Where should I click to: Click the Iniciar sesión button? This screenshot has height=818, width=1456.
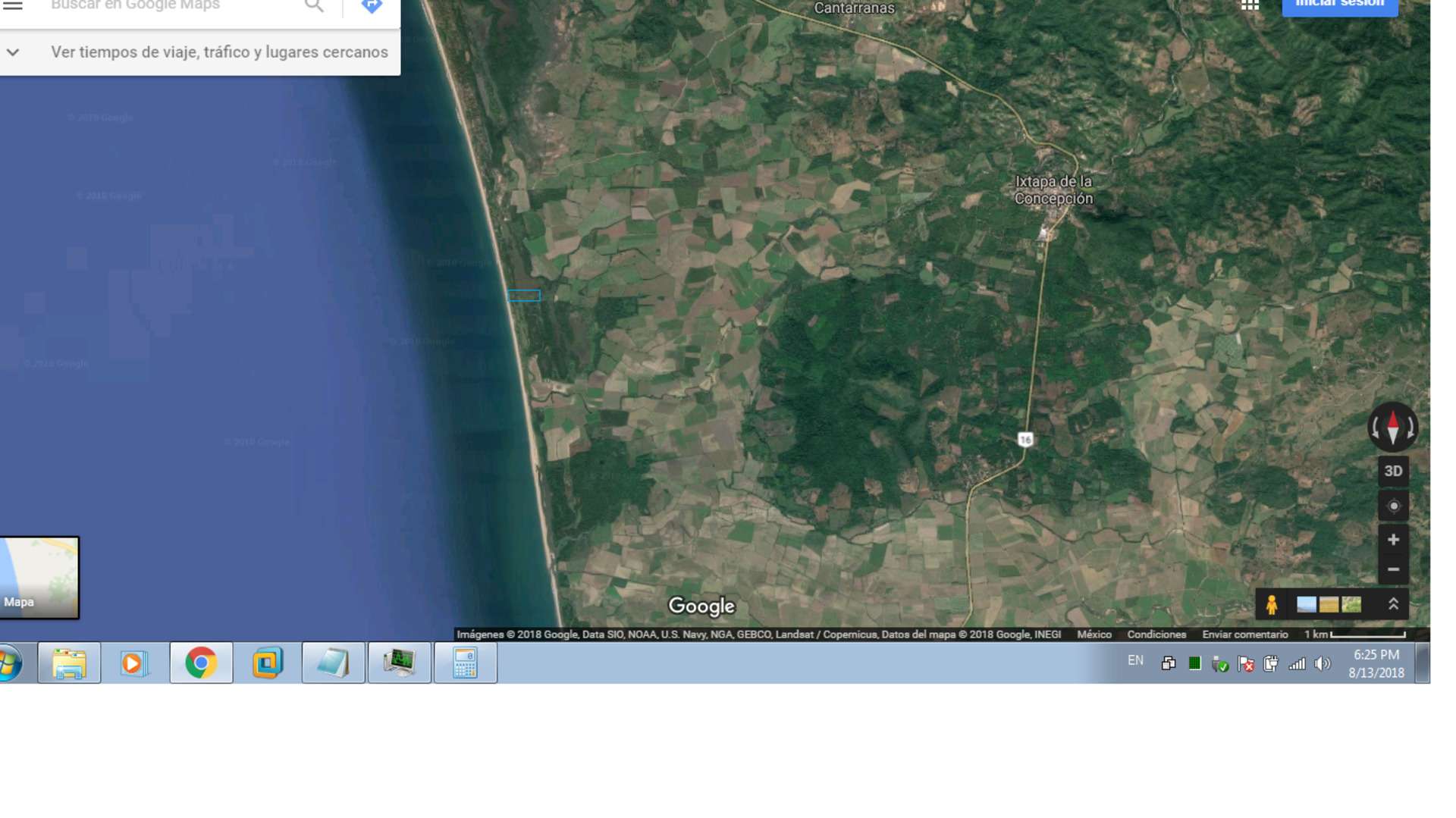click(1339, 6)
